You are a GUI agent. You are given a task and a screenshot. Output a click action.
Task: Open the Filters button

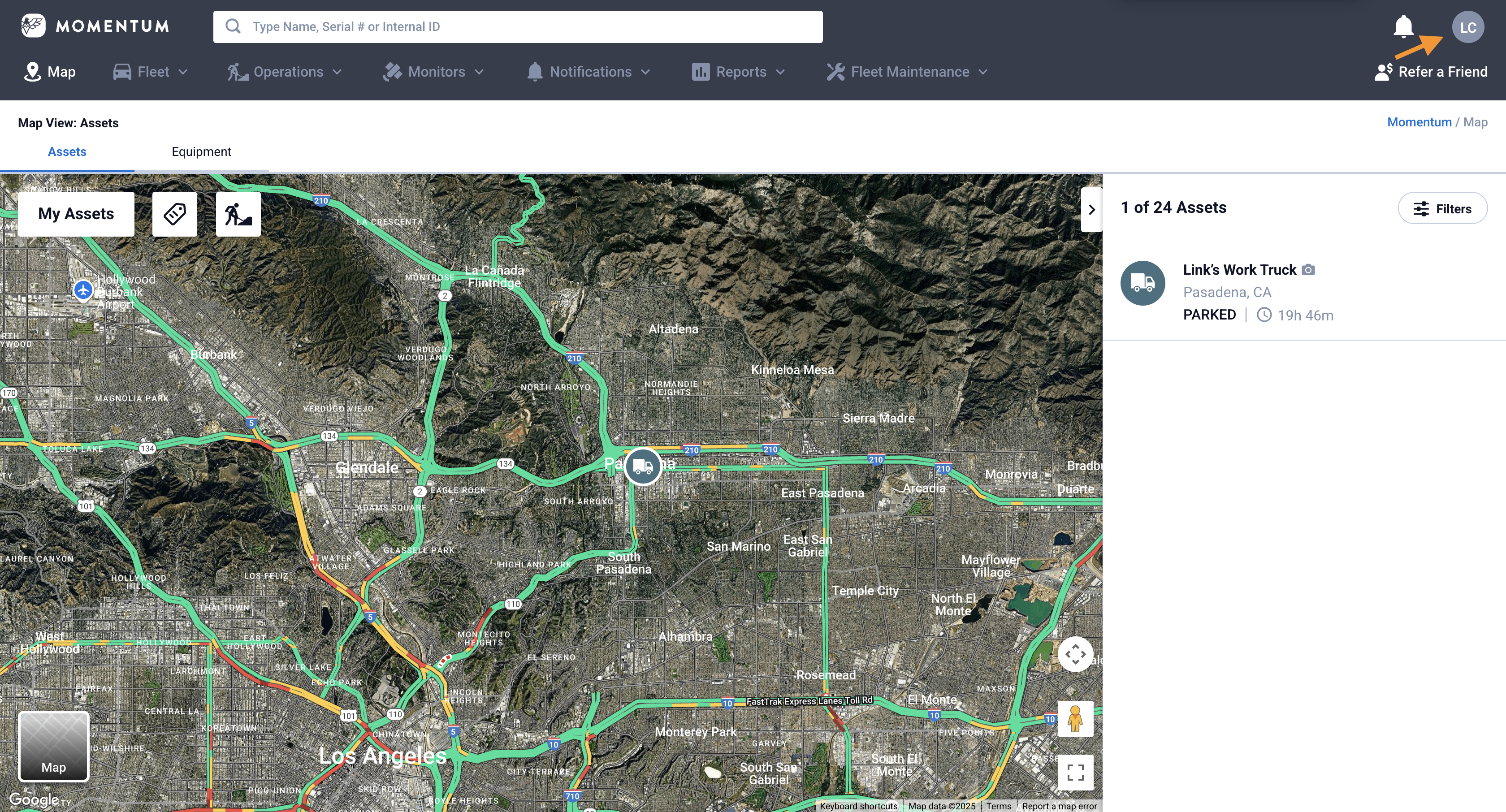click(x=1442, y=209)
